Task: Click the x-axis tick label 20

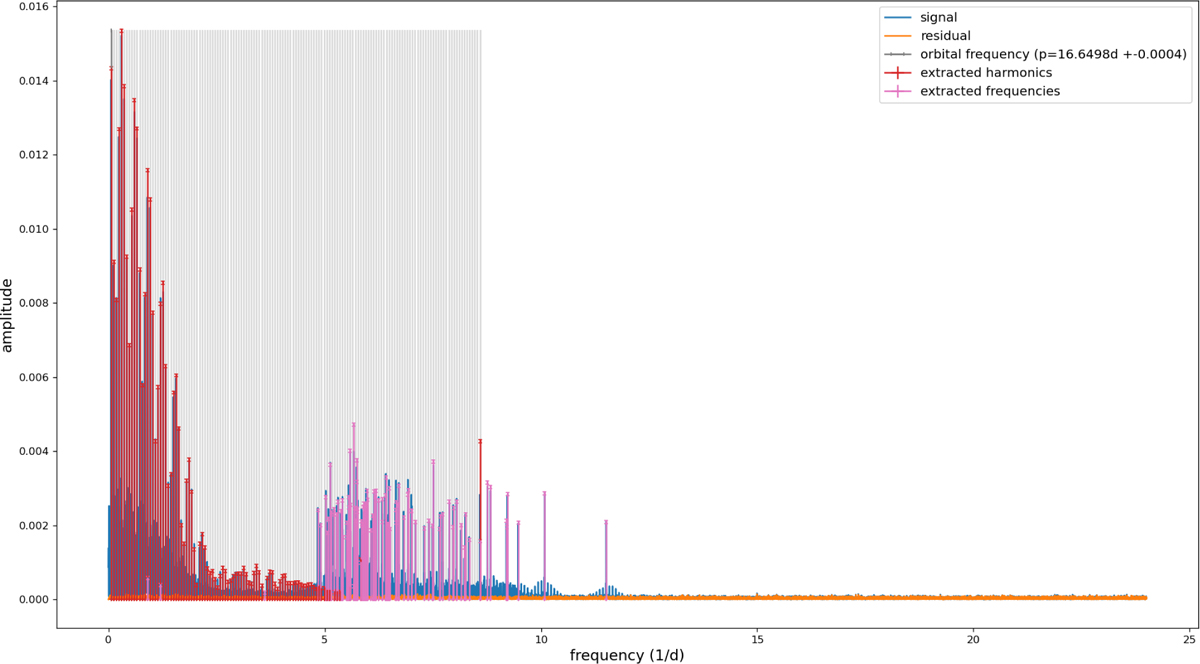Action: point(974,637)
